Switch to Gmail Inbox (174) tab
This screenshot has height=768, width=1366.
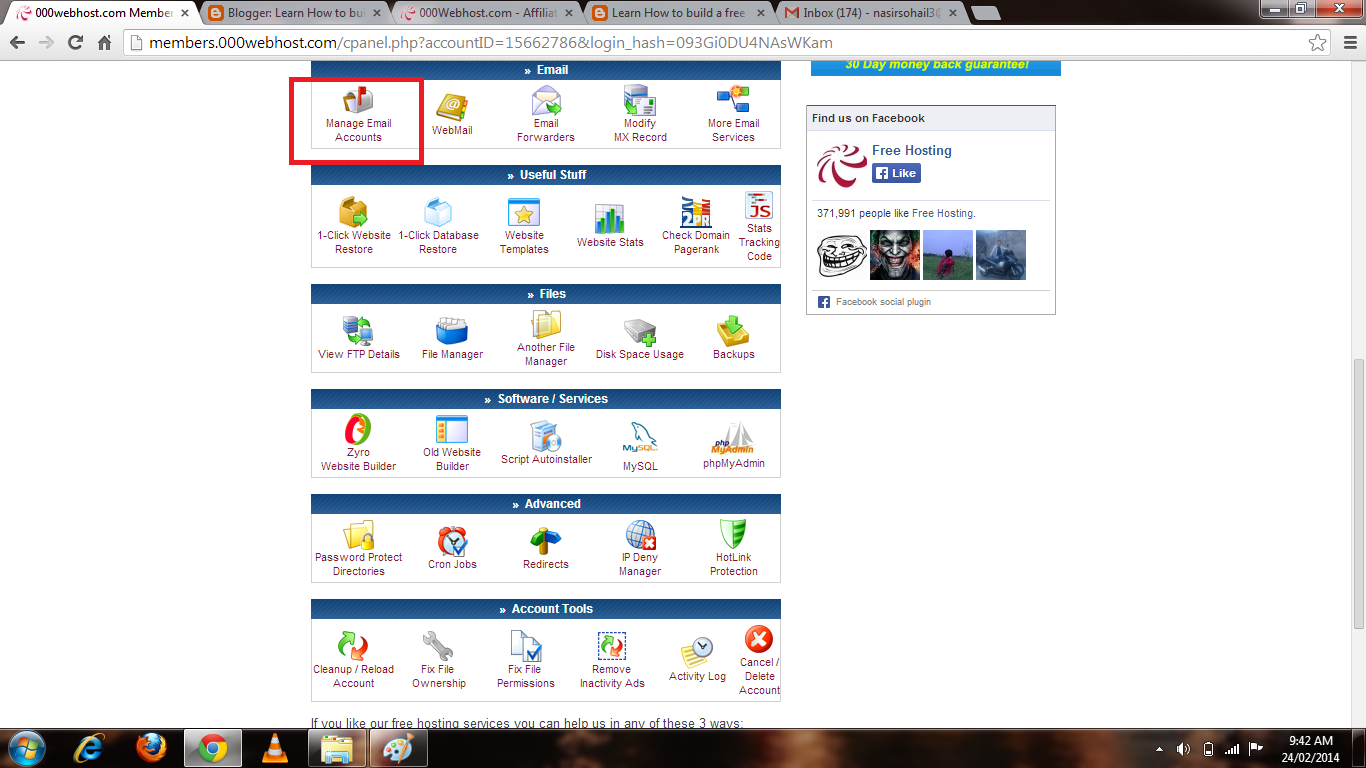868,13
